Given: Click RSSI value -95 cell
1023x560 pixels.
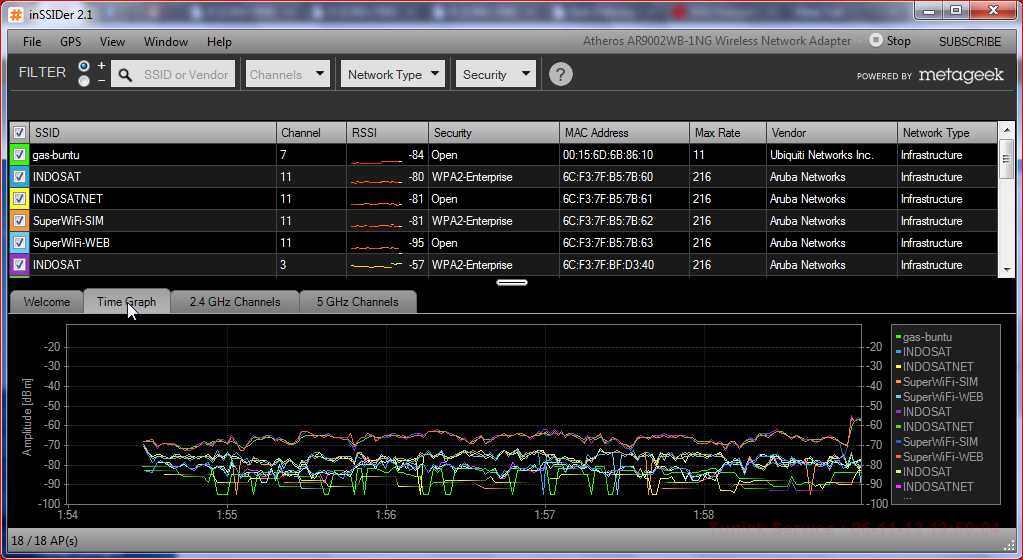Looking at the screenshot, I should pos(416,243).
